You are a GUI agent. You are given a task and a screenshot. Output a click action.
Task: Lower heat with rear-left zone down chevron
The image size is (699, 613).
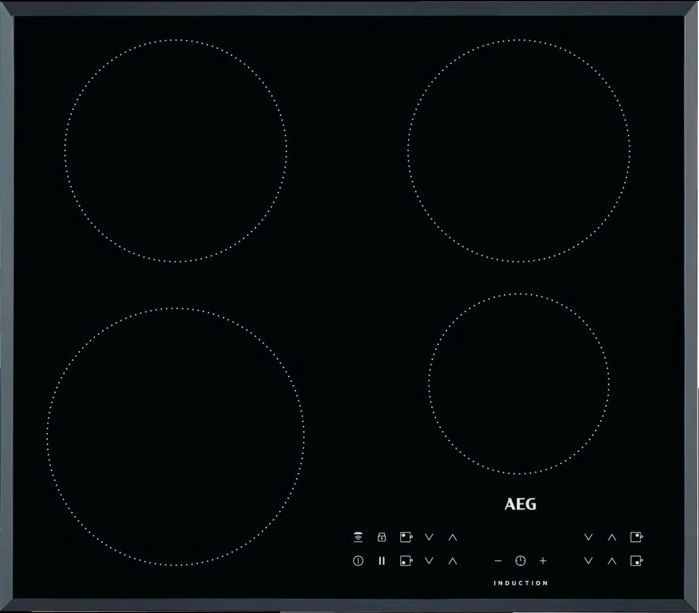tap(429, 537)
